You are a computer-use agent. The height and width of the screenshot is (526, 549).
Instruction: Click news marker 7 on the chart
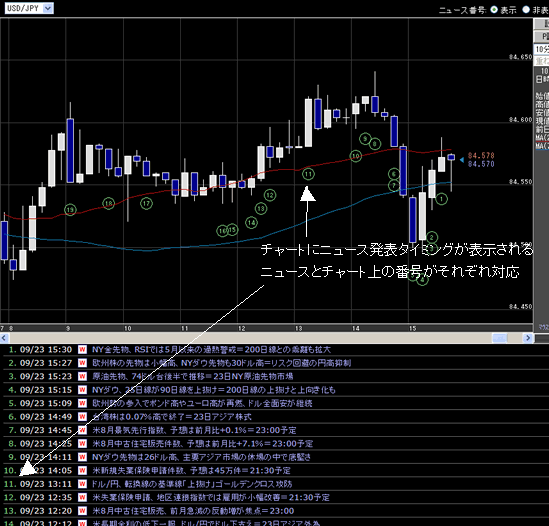point(394,185)
